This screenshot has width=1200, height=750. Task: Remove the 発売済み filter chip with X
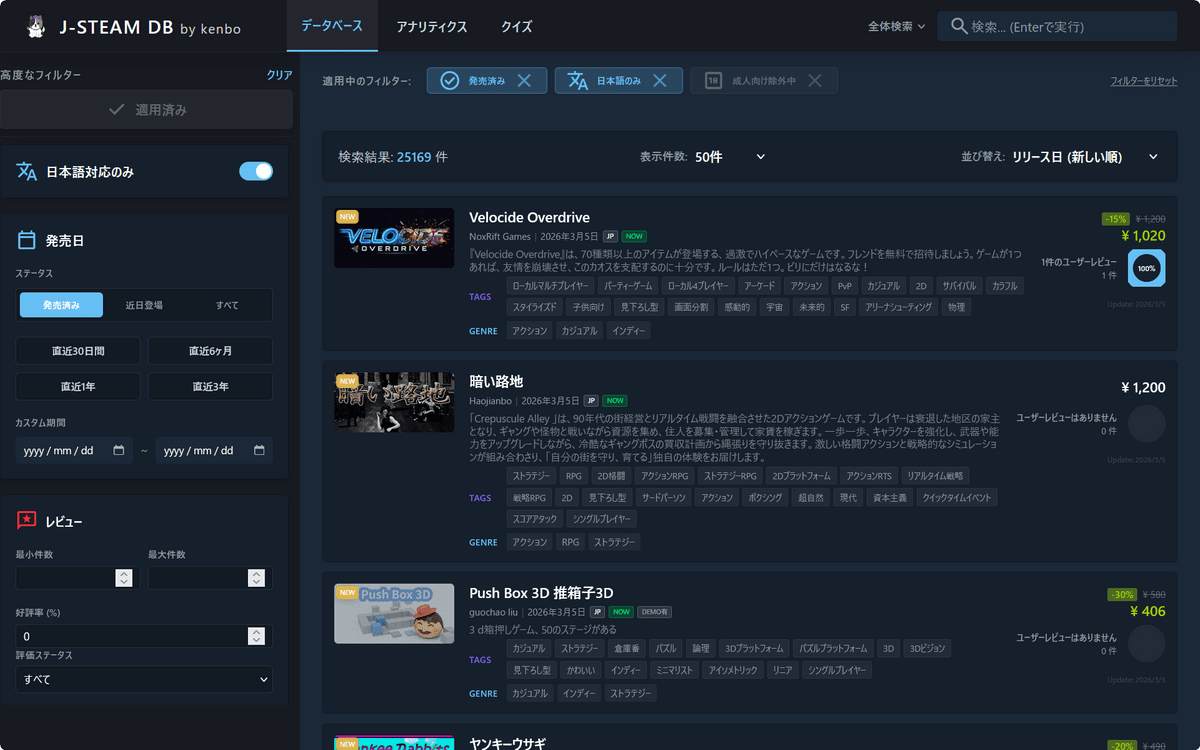(524, 81)
